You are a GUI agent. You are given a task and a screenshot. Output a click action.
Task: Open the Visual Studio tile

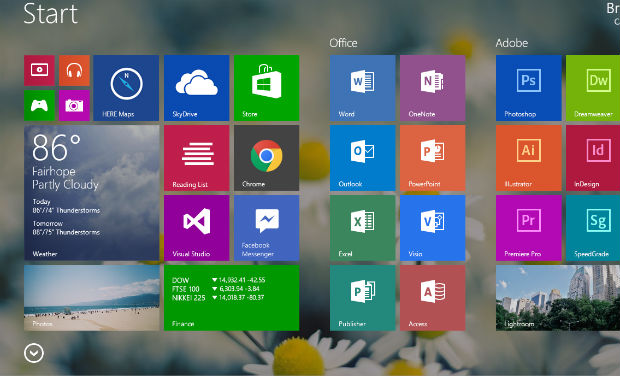(x=197, y=228)
